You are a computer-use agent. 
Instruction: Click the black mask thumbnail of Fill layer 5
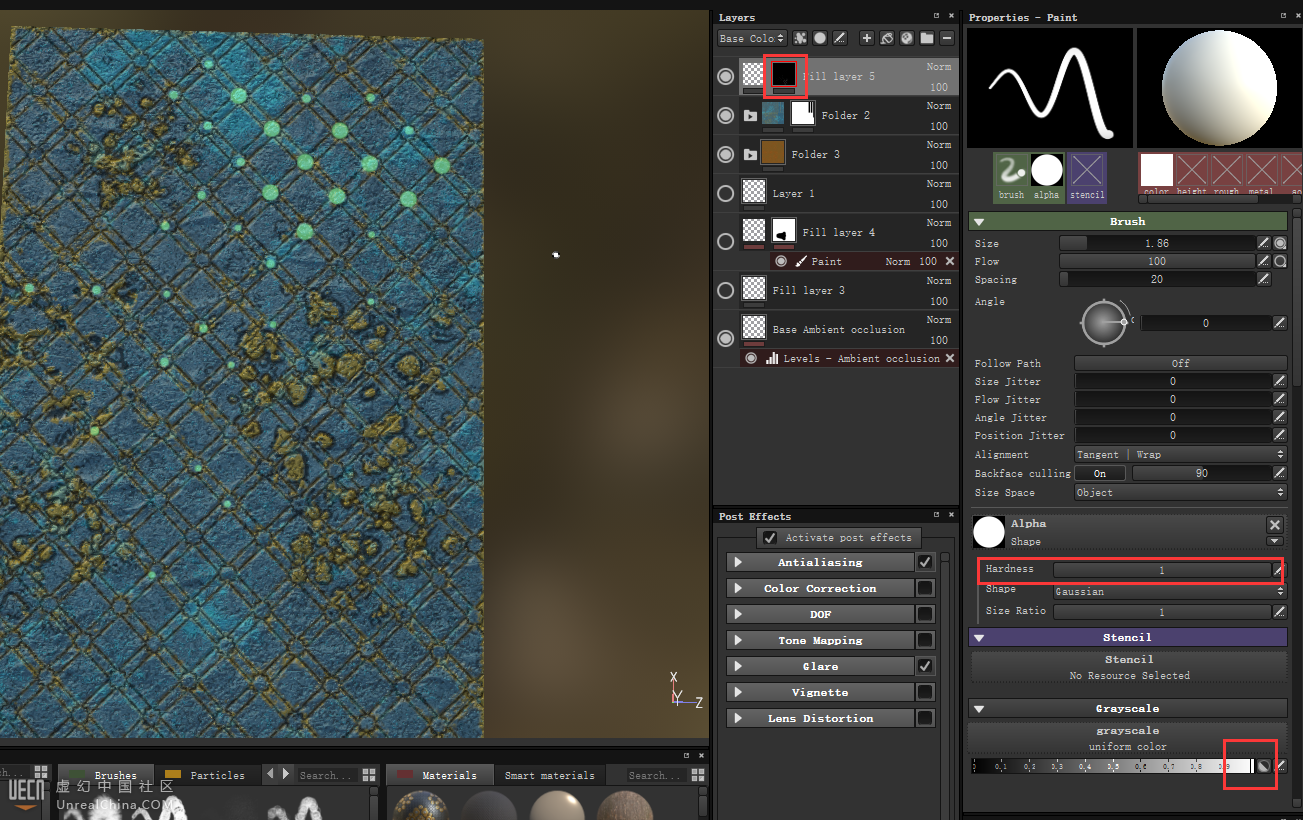(x=784, y=75)
